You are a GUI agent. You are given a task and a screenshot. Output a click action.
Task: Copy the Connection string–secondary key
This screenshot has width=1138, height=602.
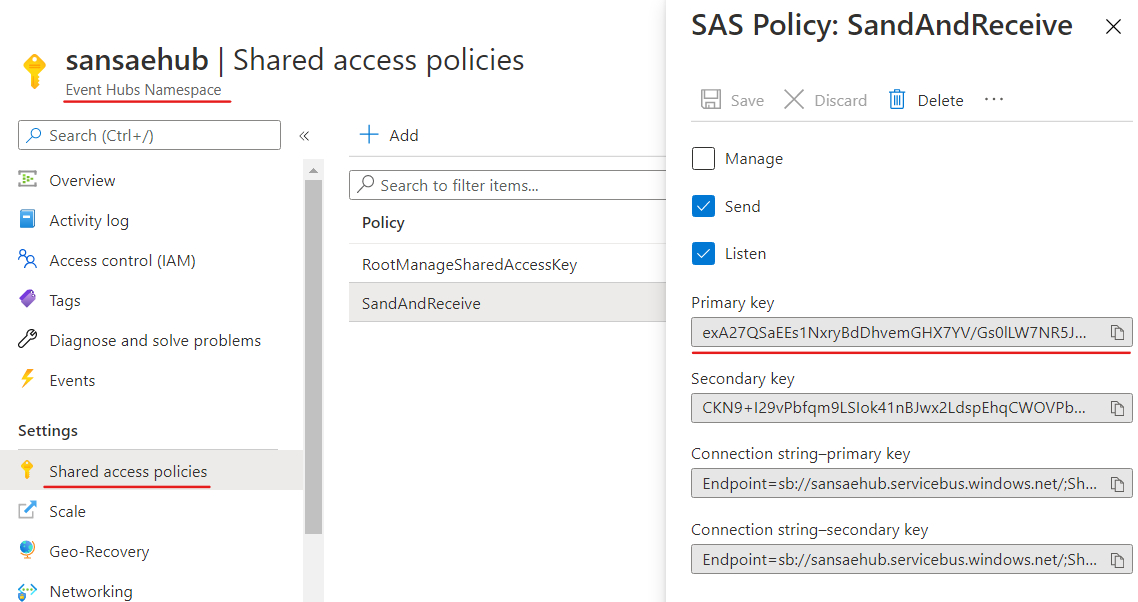coord(1117,559)
